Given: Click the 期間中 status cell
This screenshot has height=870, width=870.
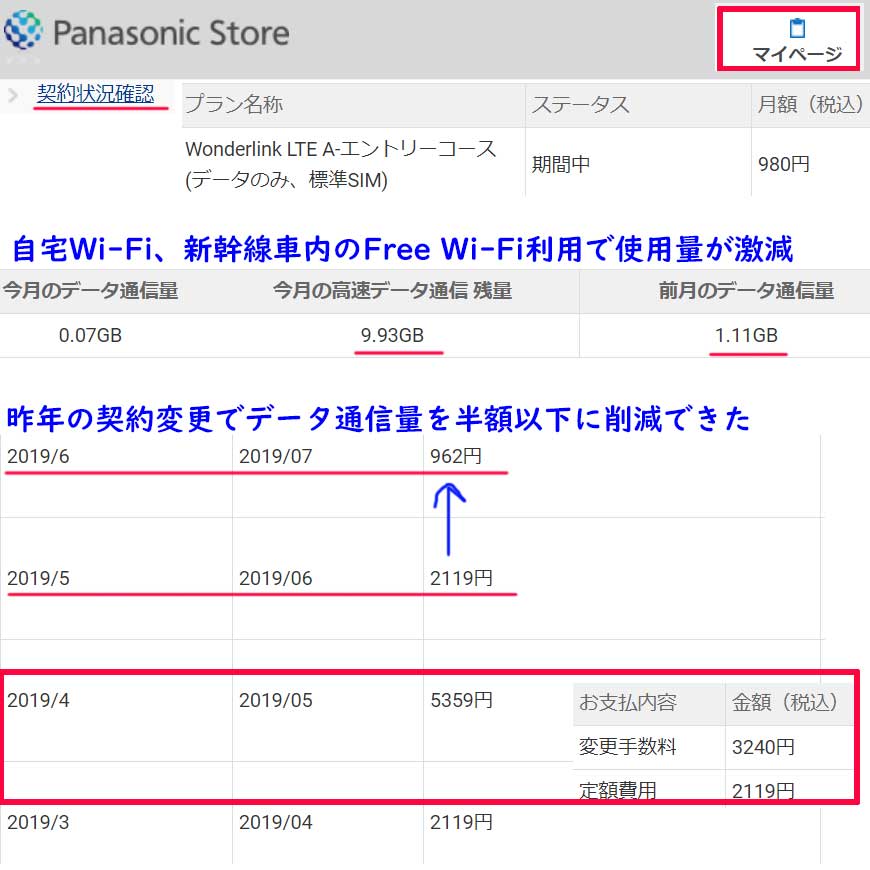Looking at the screenshot, I should [560, 164].
